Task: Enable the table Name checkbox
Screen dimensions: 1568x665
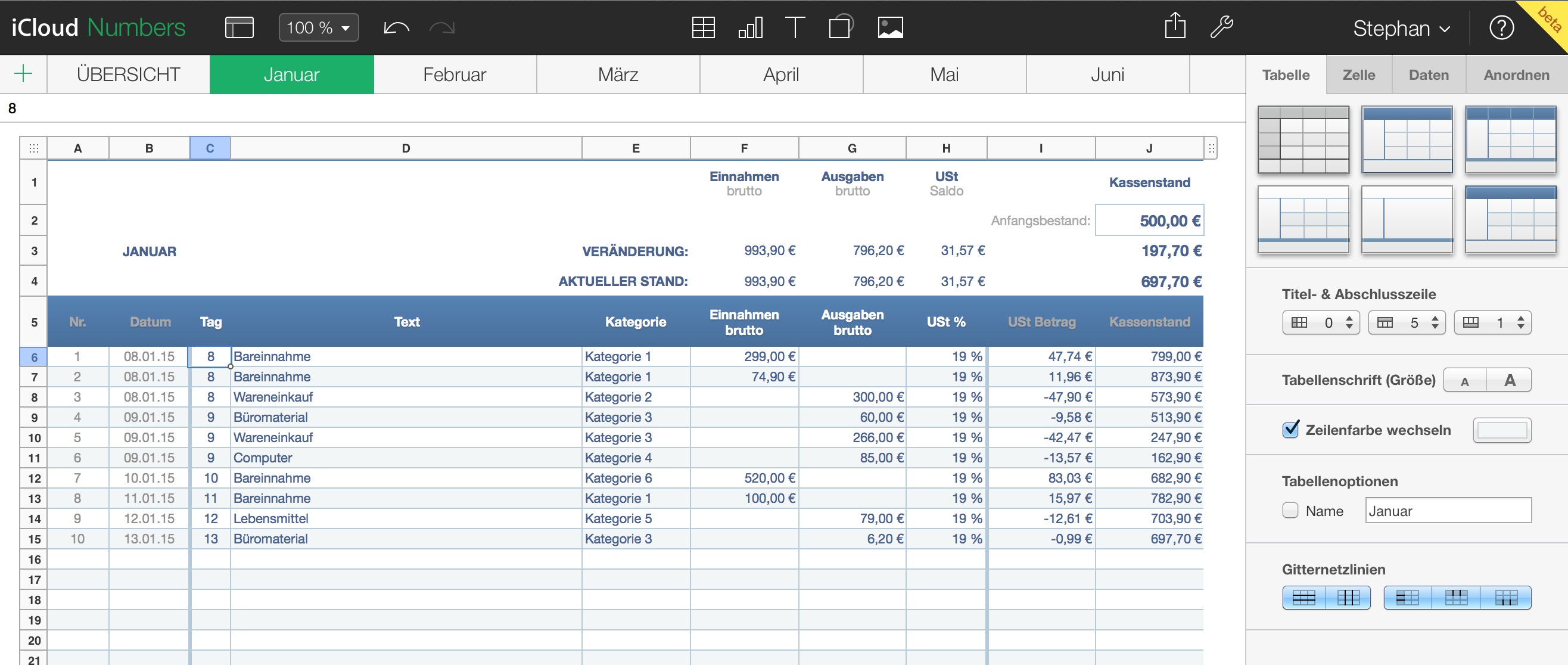Action: point(1290,510)
